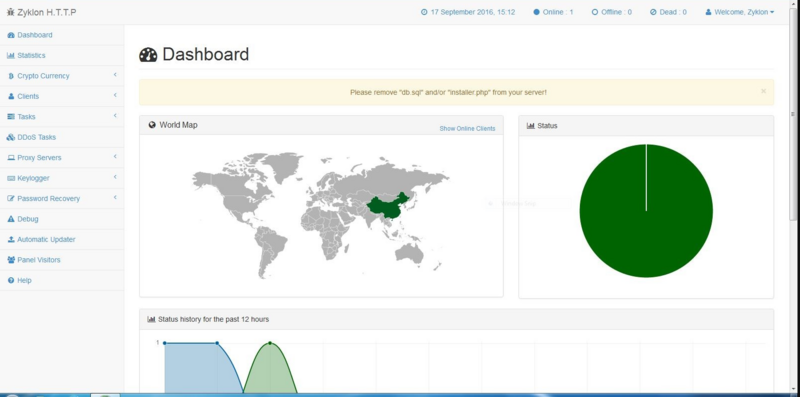Click the large Dashboard heading gauge icon
This screenshot has width=800, height=397.
tap(148, 55)
